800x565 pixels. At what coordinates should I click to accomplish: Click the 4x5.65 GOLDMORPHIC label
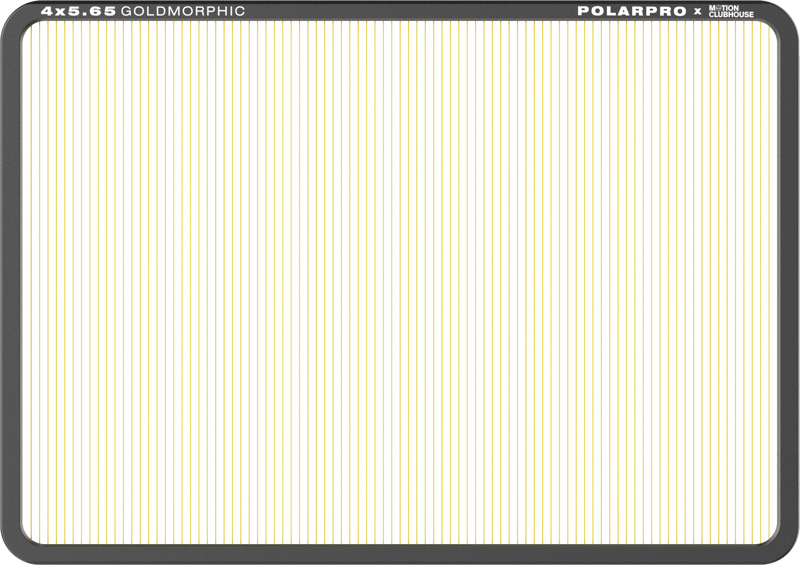point(143,11)
